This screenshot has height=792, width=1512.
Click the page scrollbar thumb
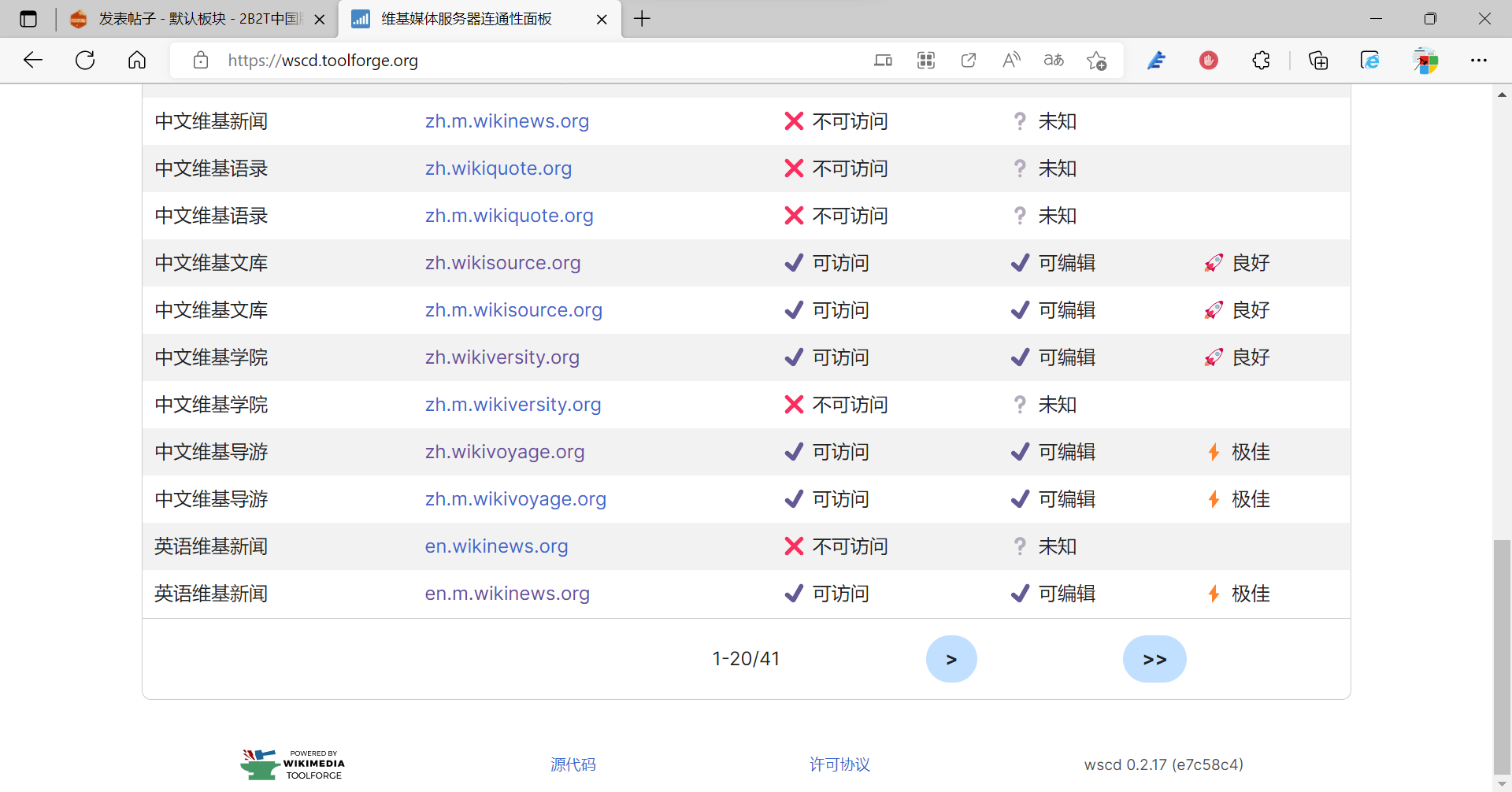(1502, 657)
